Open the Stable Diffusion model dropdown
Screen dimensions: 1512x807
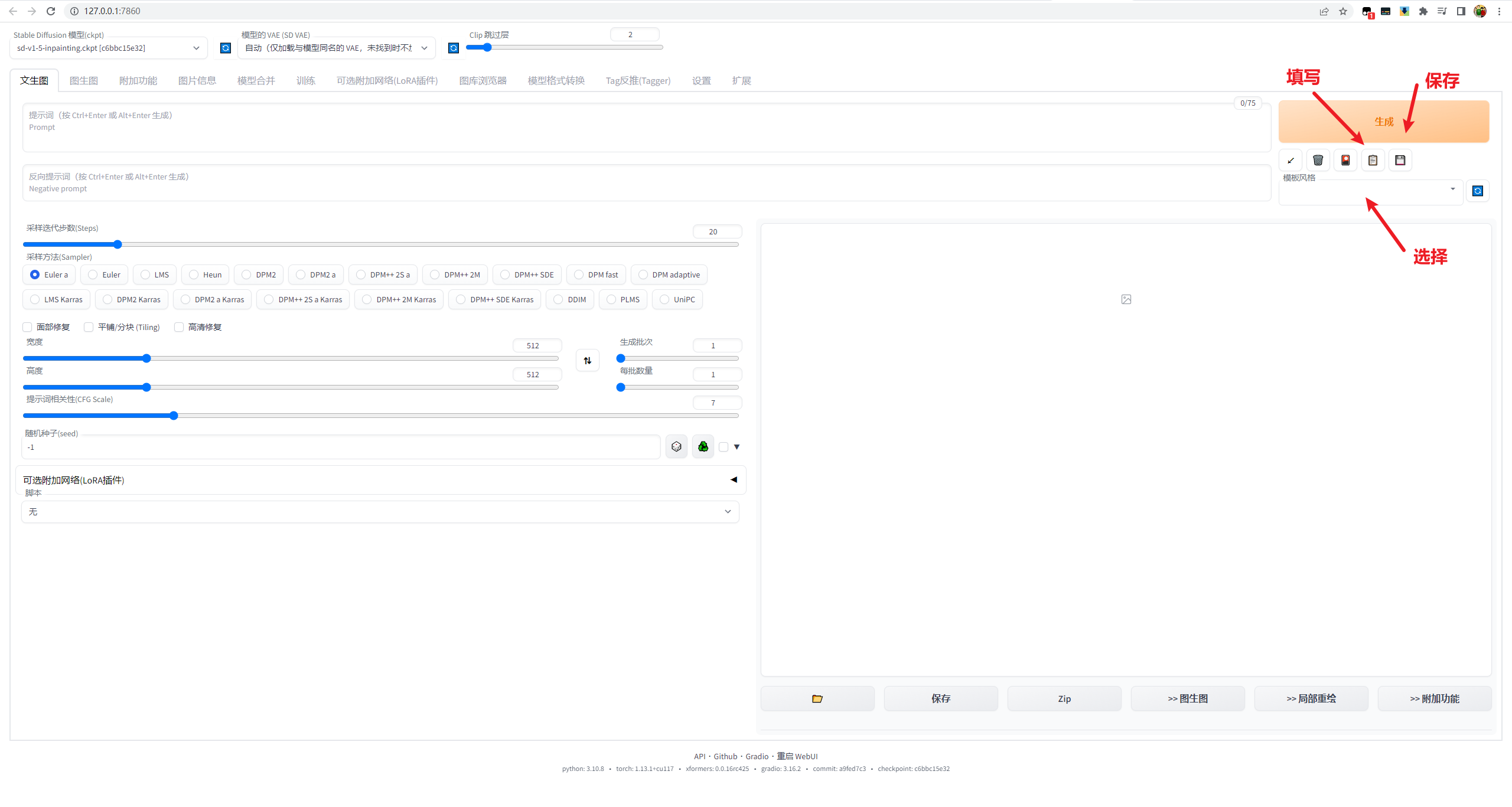[x=108, y=48]
